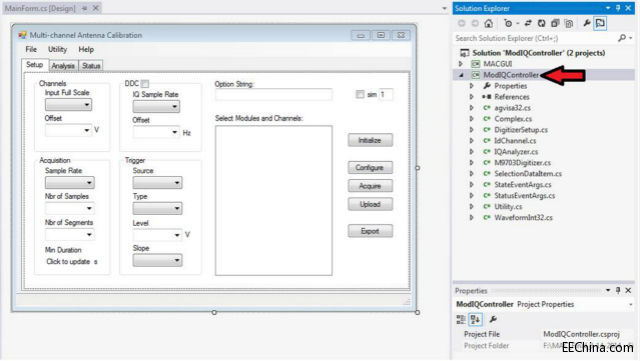The width and height of the screenshot is (640, 361).
Task: Pin the Solution Explorer panel
Action: pyautogui.click(x=618, y=8)
